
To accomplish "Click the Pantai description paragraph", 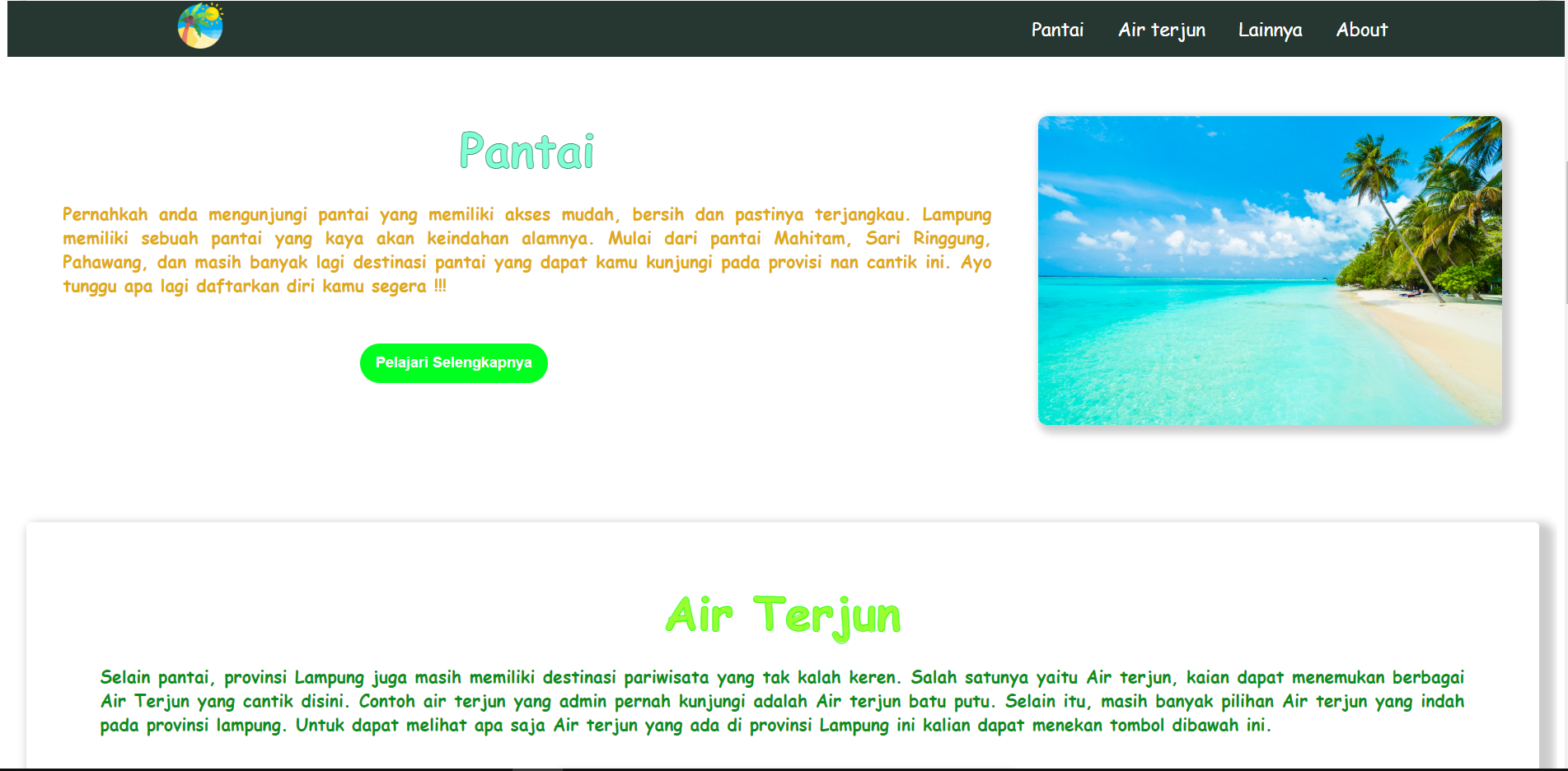I will point(527,251).
